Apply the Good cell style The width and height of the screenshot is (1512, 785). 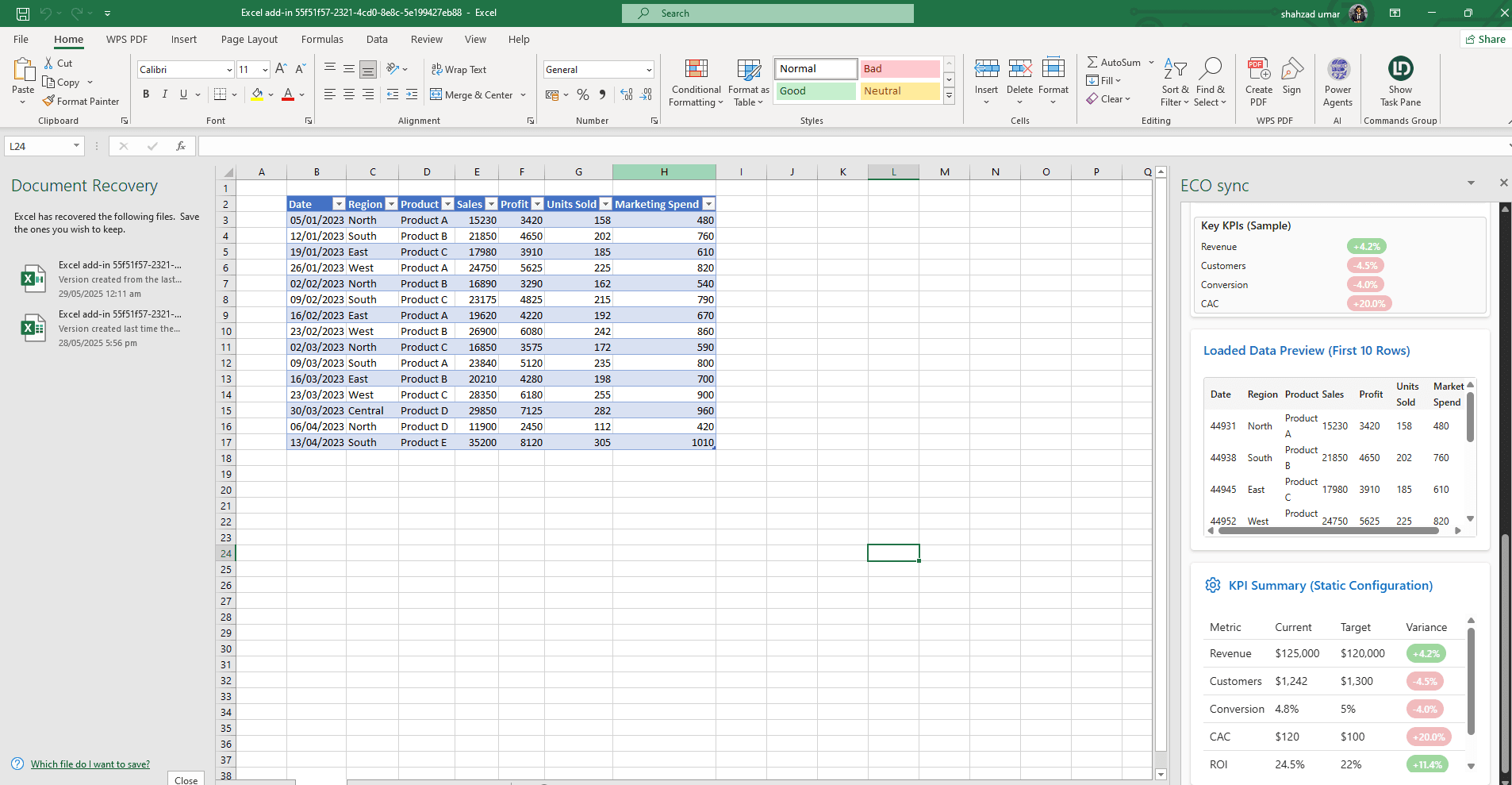tap(815, 91)
